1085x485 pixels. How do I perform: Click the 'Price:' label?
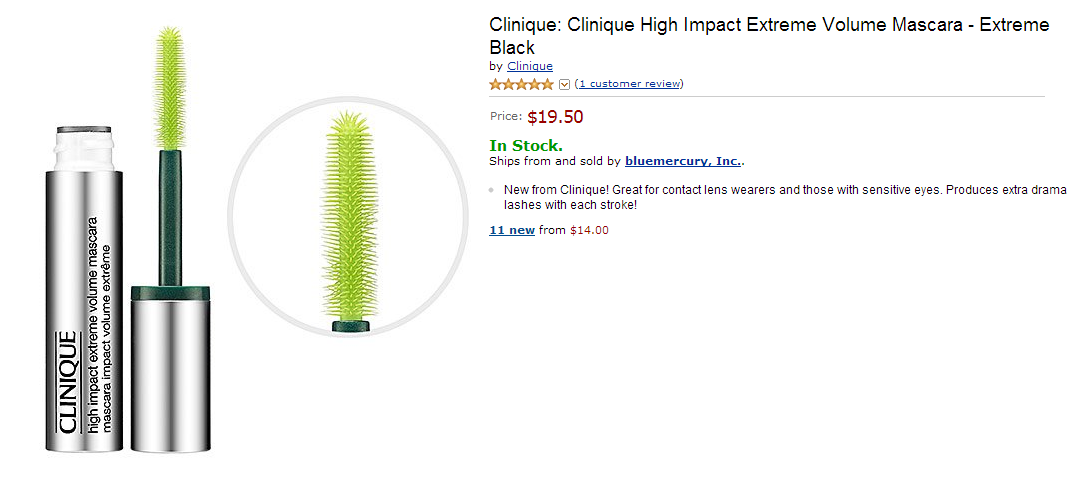pos(506,117)
